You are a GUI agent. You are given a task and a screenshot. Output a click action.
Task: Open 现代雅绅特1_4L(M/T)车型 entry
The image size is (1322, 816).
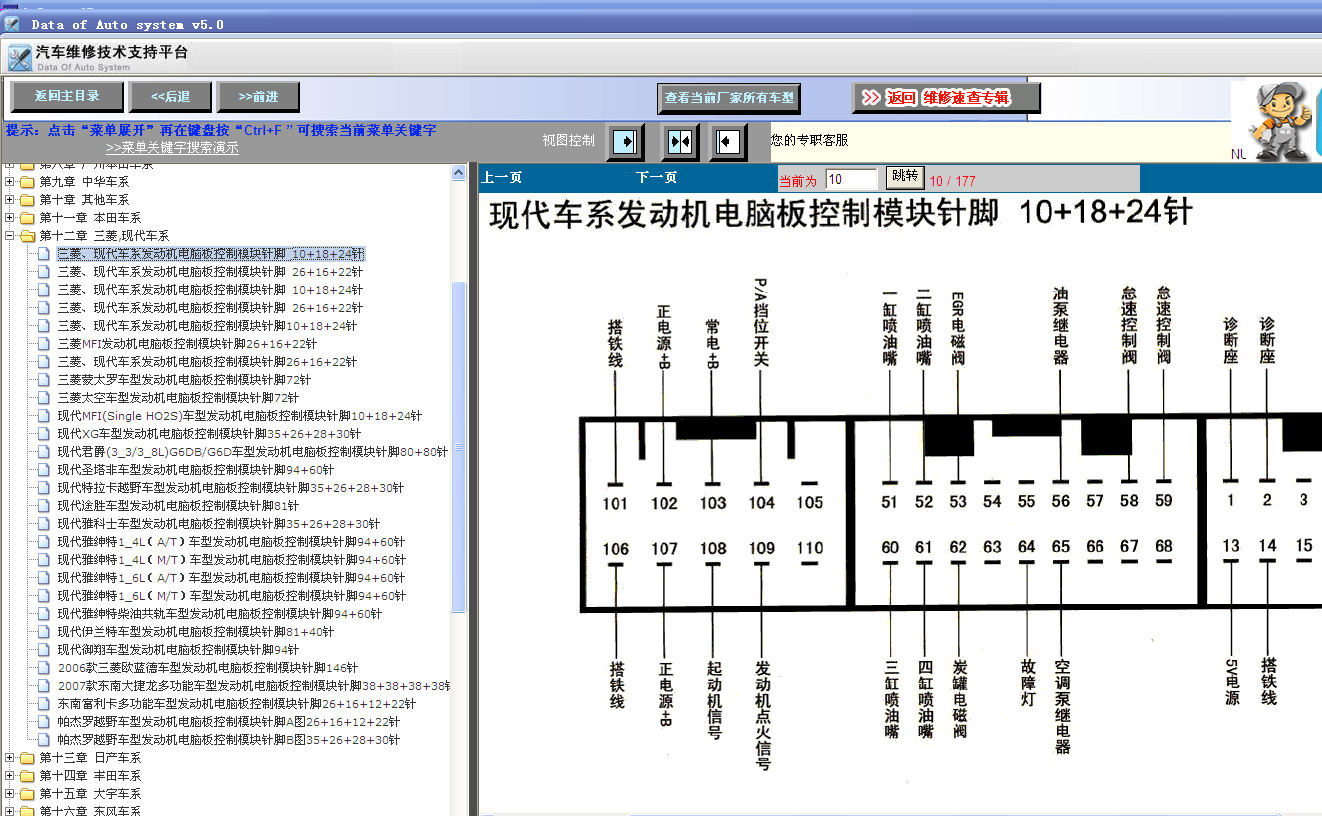tap(231, 560)
